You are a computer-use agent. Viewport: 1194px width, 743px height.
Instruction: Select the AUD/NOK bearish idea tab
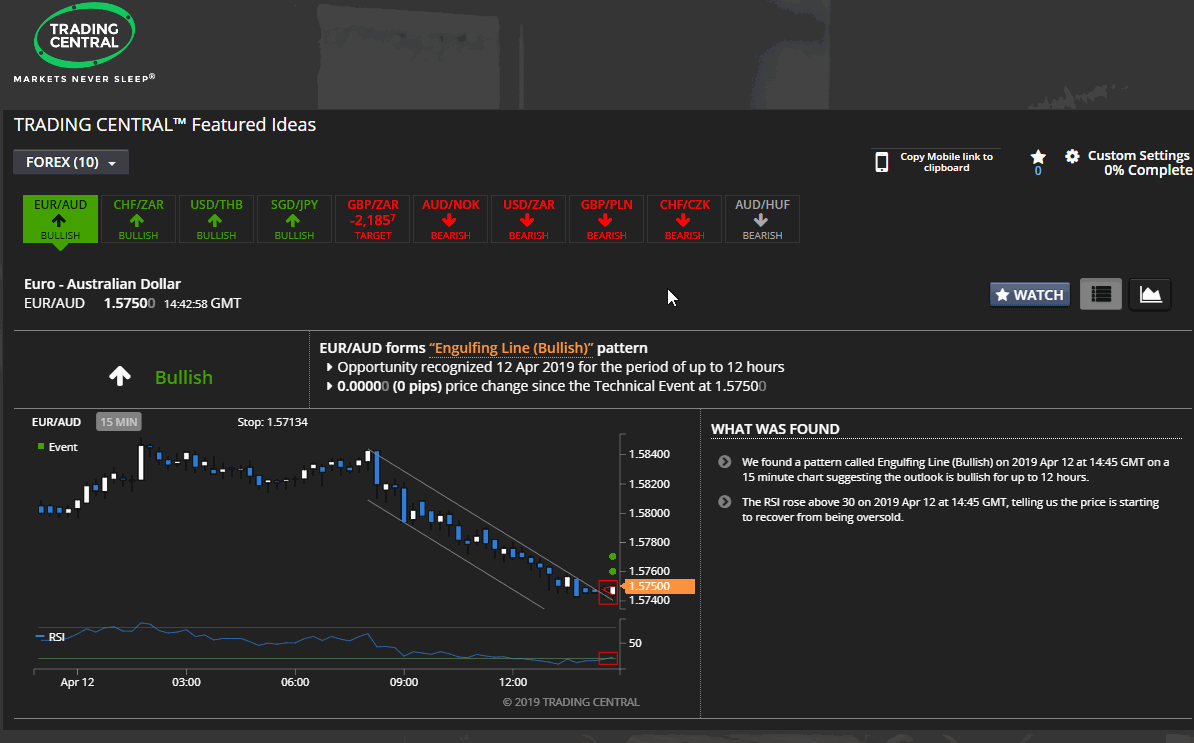451,219
